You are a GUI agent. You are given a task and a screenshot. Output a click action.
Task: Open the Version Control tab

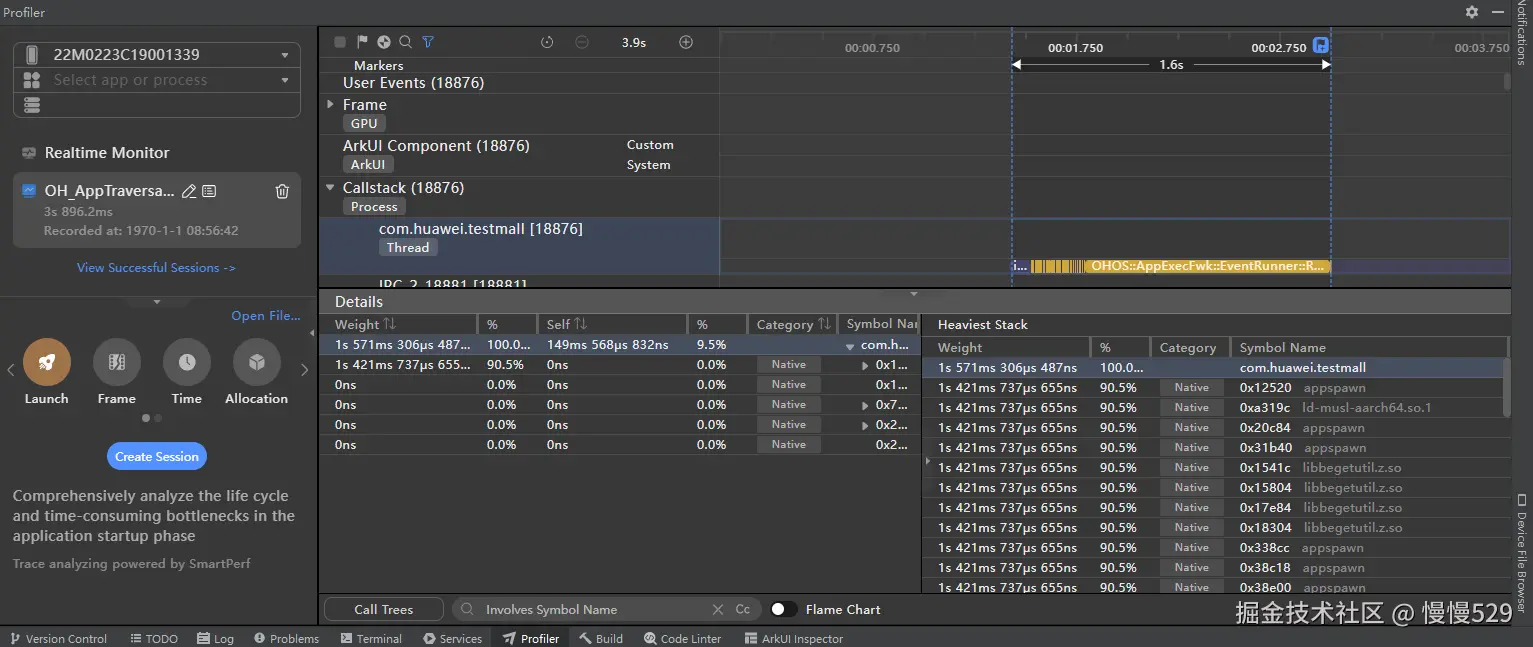click(58, 638)
